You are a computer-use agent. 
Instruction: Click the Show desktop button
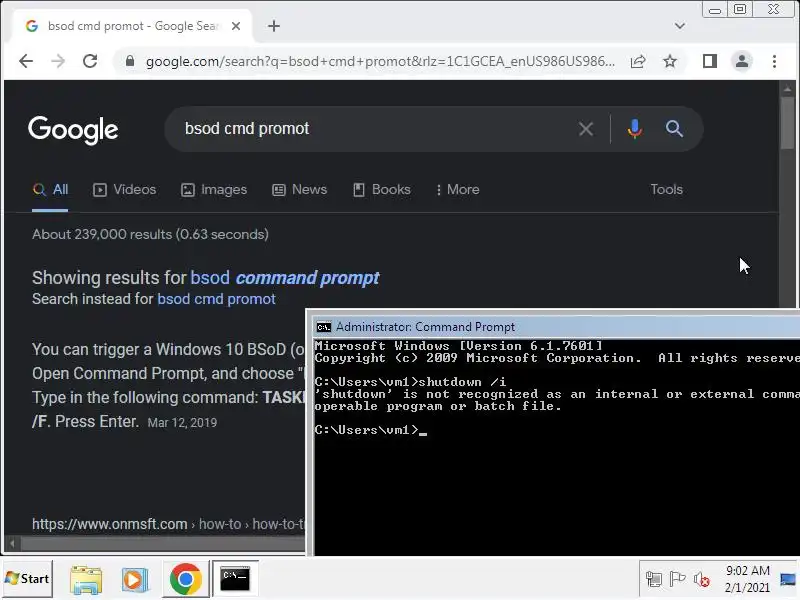tap(788, 579)
